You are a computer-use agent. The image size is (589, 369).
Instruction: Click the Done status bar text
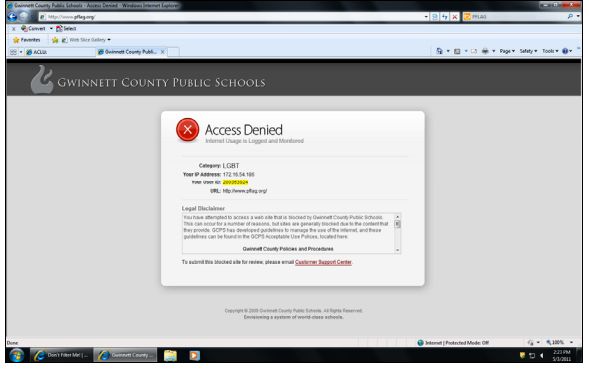click(12, 343)
